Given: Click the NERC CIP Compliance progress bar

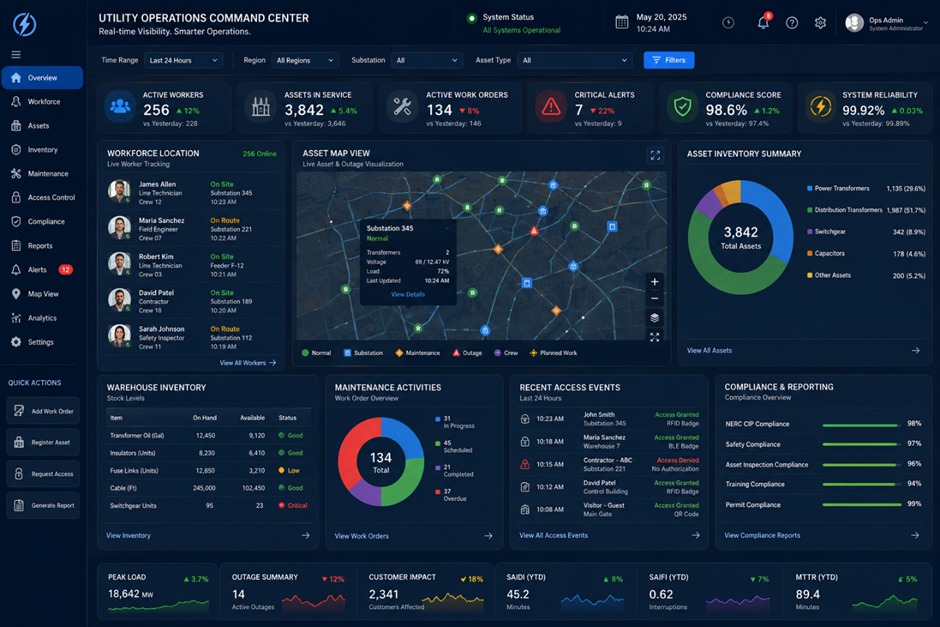Looking at the screenshot, I should click(x=861, y=425).
